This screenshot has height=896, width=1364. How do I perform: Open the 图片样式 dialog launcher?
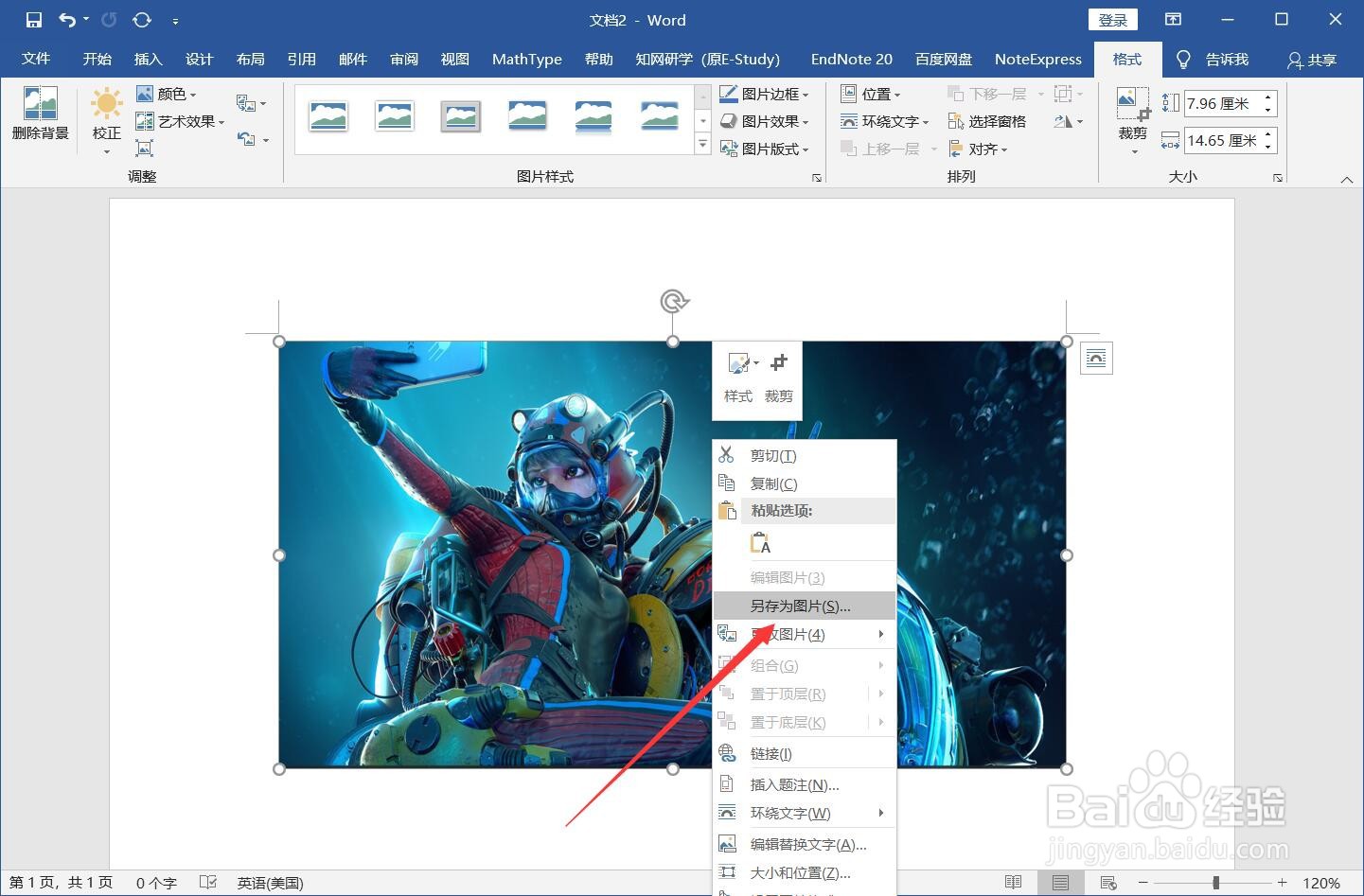[817, 178]
